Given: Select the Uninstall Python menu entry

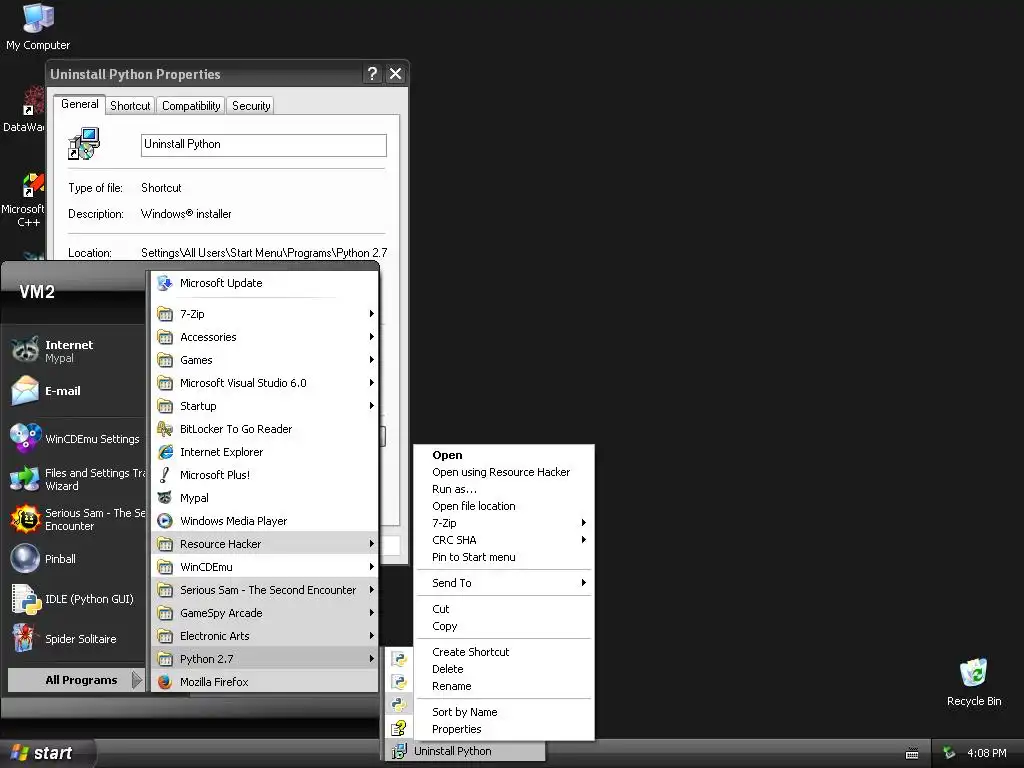Looking at the screenshot, I should point(464,751).
